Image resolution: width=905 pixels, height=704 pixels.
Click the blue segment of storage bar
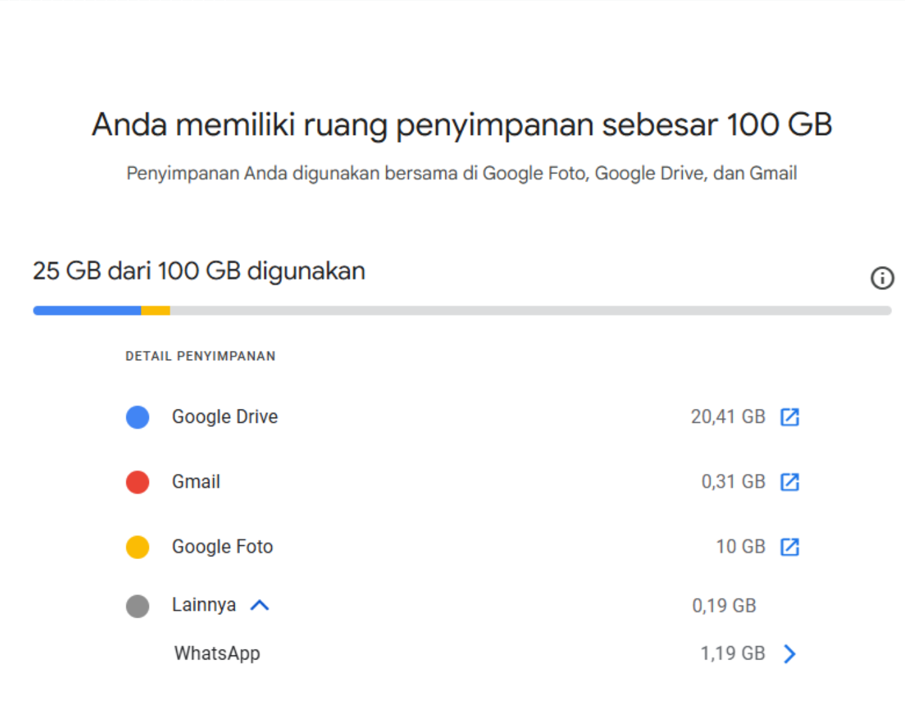[87, 311]
